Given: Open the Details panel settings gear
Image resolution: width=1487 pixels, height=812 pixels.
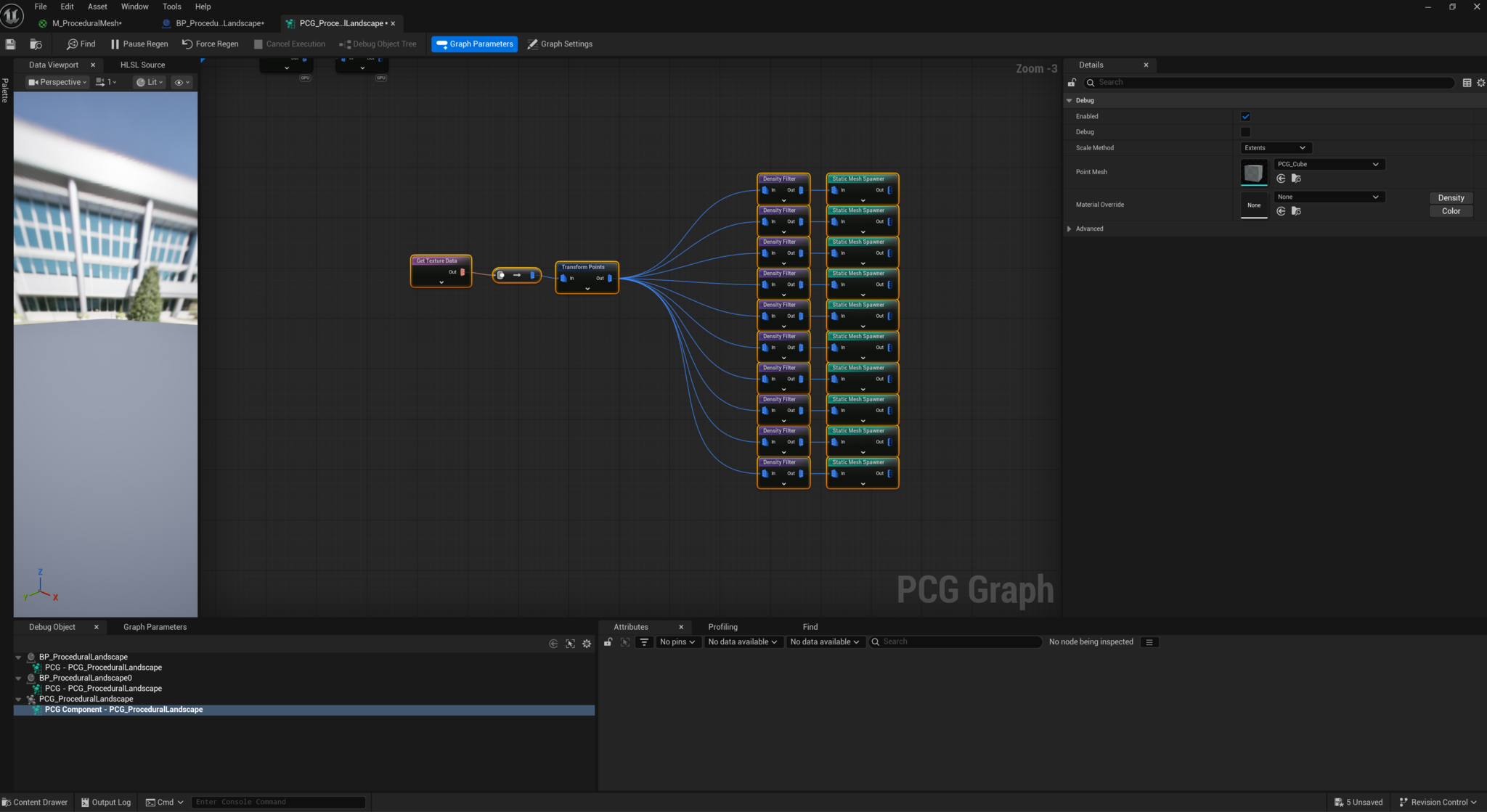Looking at the screenshot, I should pyautogui.click(x=1481, y=83).
